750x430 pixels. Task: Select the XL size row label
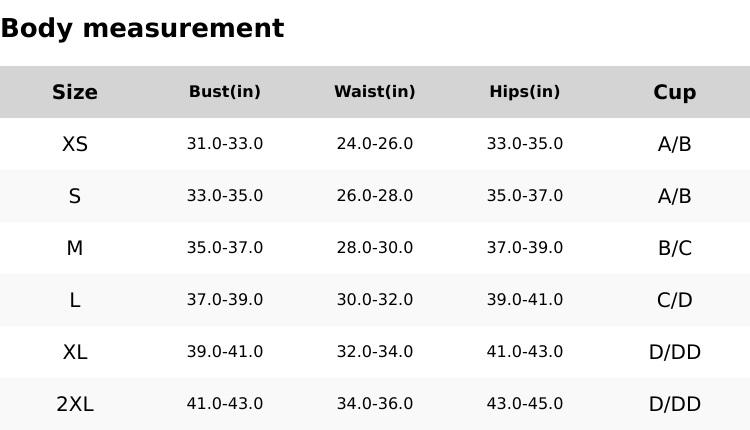coord(75,352)
